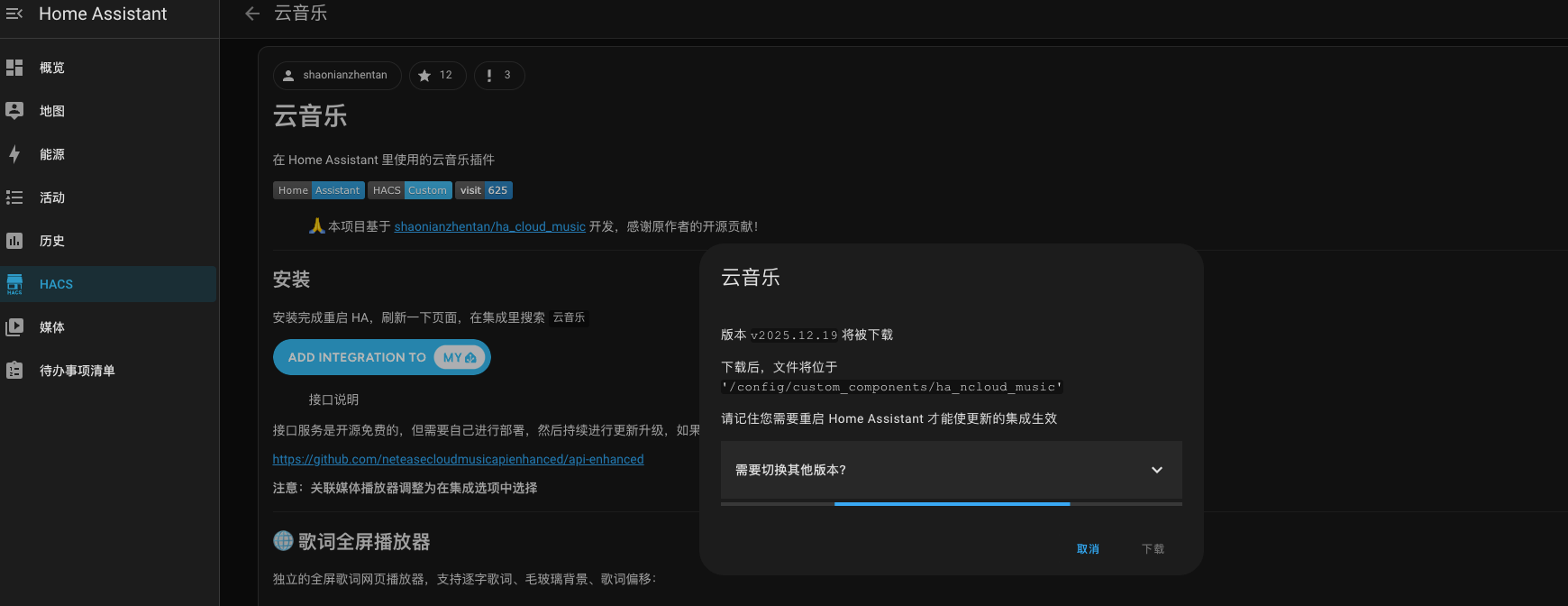
Task: Expand the 需要切换其他版本? panel
Action: click(x=952, y=470)
